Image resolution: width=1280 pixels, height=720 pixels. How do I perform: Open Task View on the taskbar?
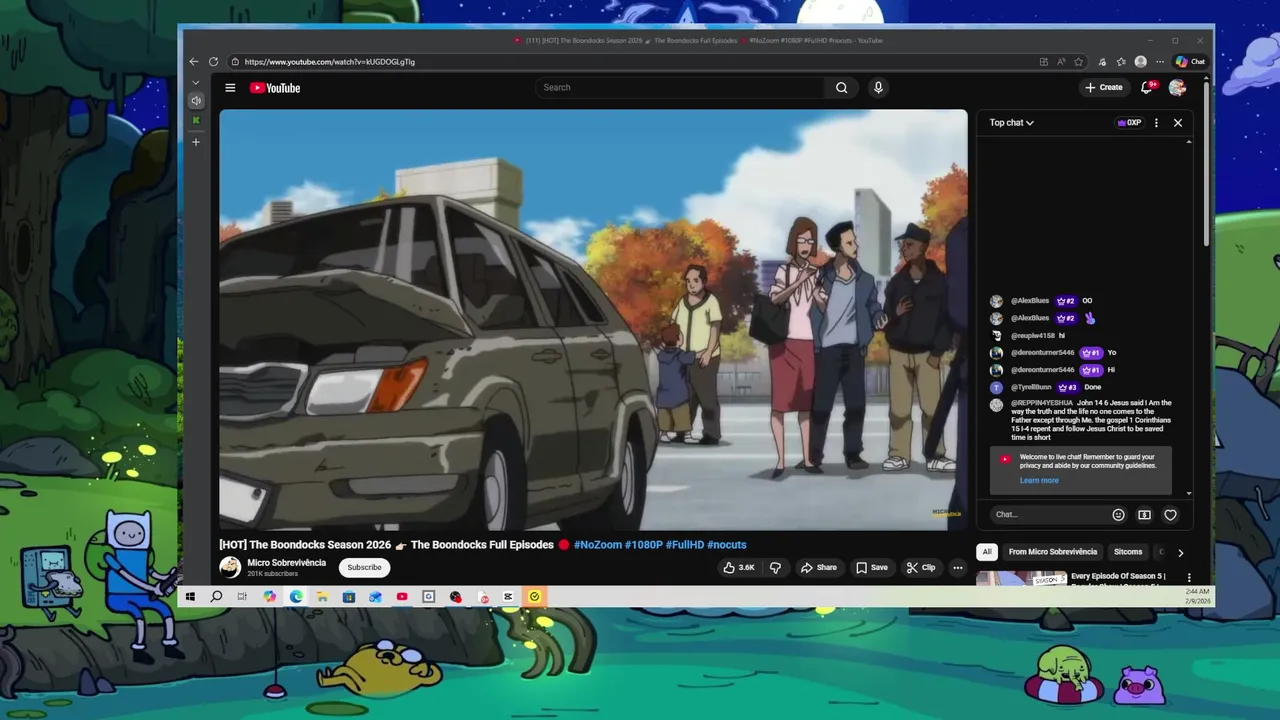tap(242, 597)
